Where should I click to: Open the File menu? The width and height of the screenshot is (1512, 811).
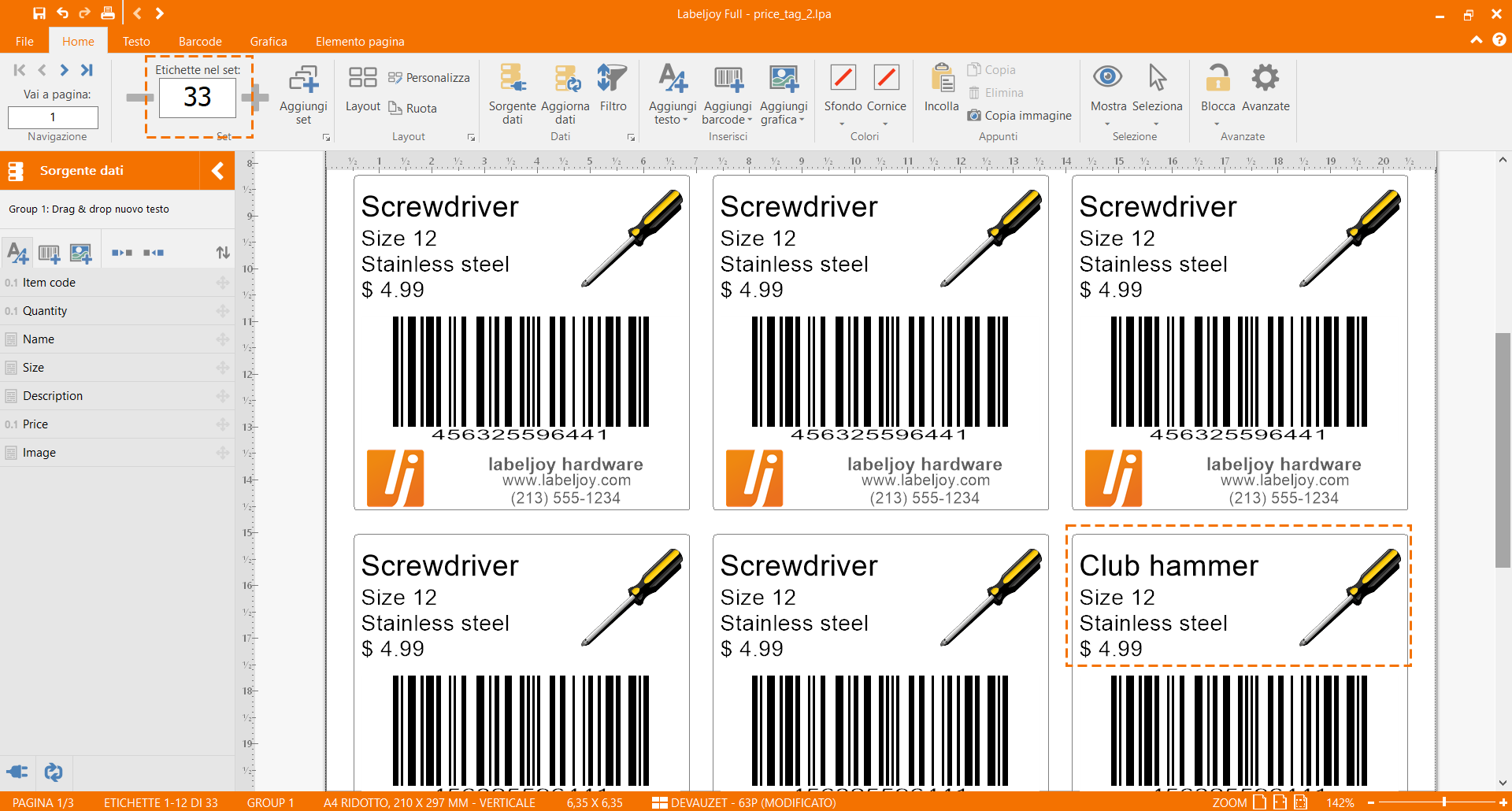click(x=24, y=41)
